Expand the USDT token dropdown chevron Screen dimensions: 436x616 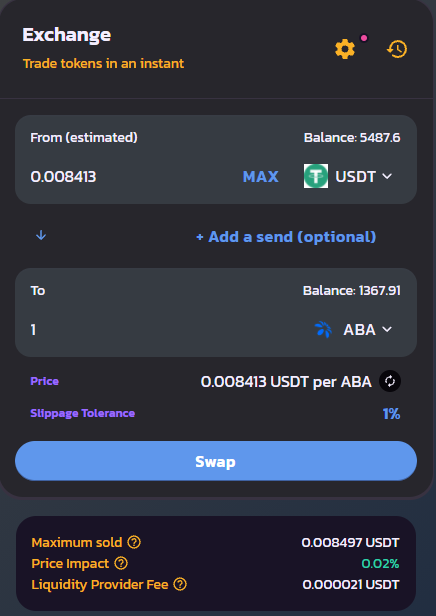[387, 176]
